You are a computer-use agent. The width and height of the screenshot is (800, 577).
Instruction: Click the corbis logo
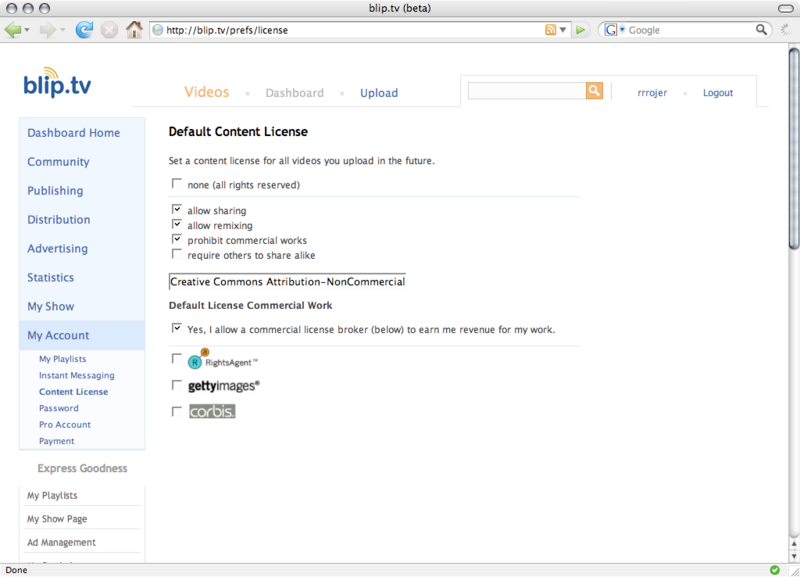pyautogui.click(x=212, y=411)
